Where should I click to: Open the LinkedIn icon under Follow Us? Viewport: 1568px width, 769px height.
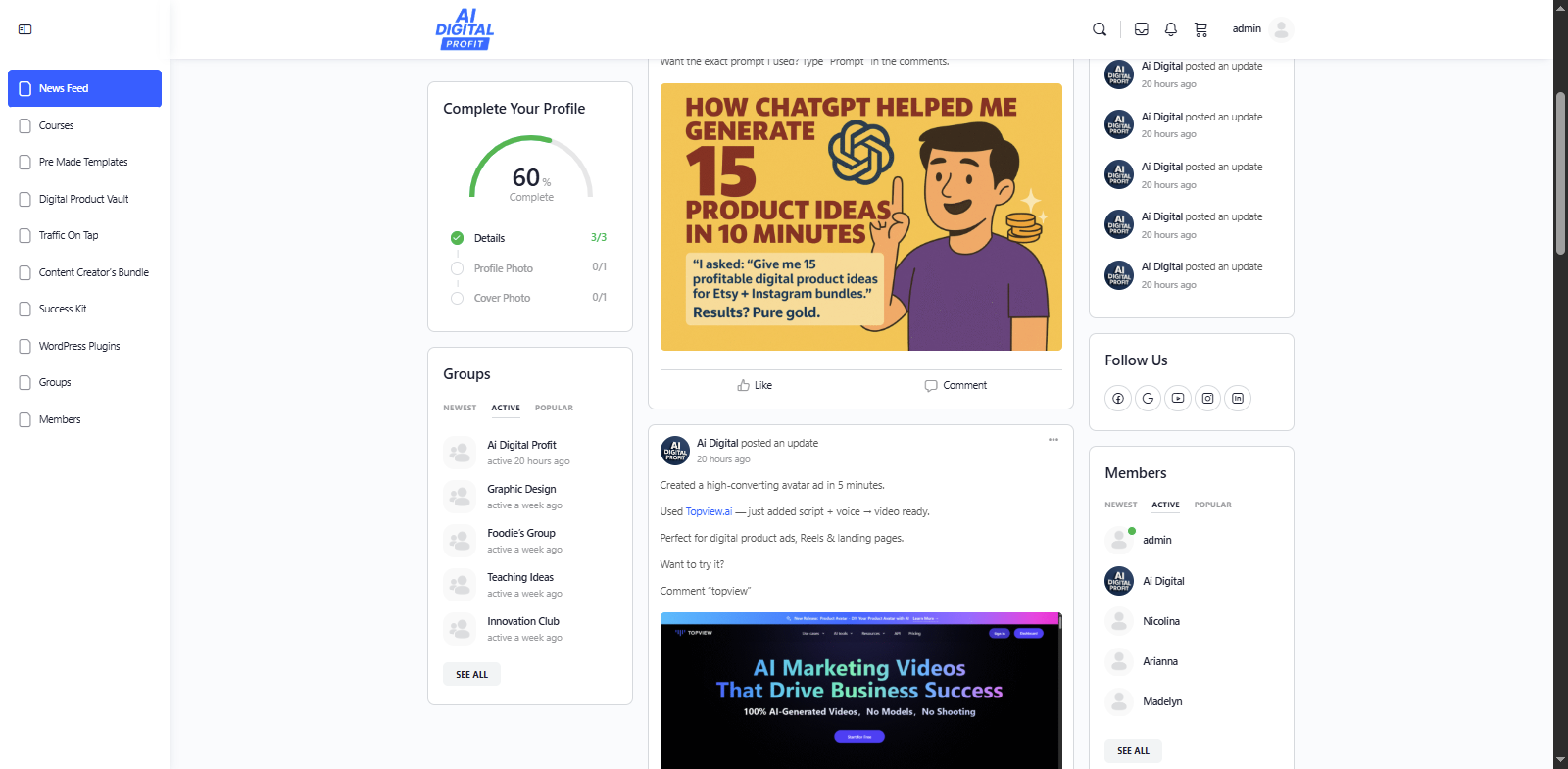pos(1238,399)
